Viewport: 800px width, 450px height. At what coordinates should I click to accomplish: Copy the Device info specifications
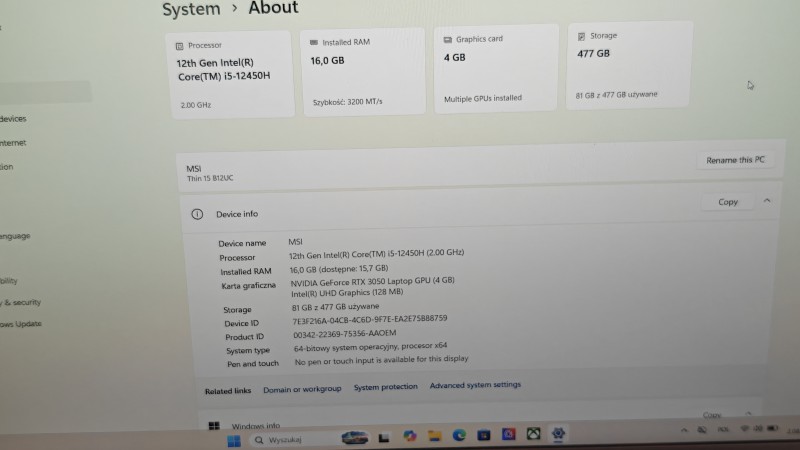click(728, 202)
